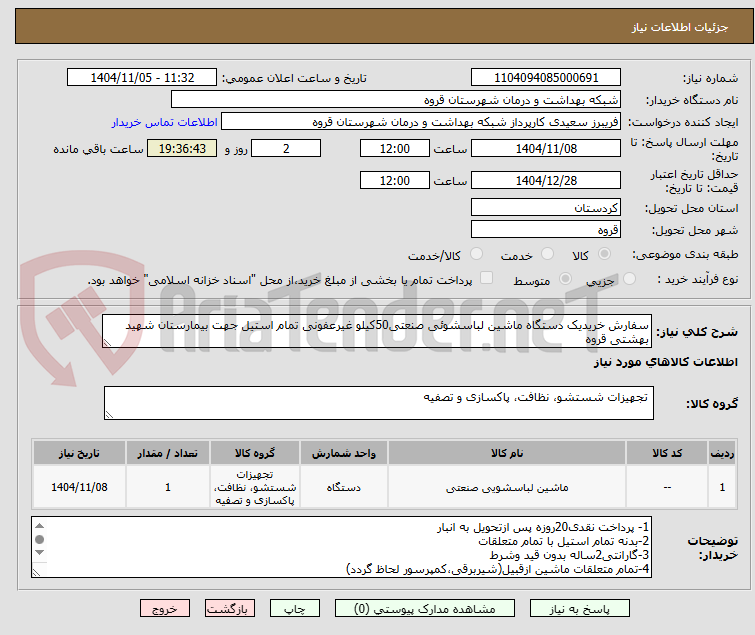This screenshot has width=755, height=635.
Task: Click the delivery city قروه field
Action: (x=546, y=229)
